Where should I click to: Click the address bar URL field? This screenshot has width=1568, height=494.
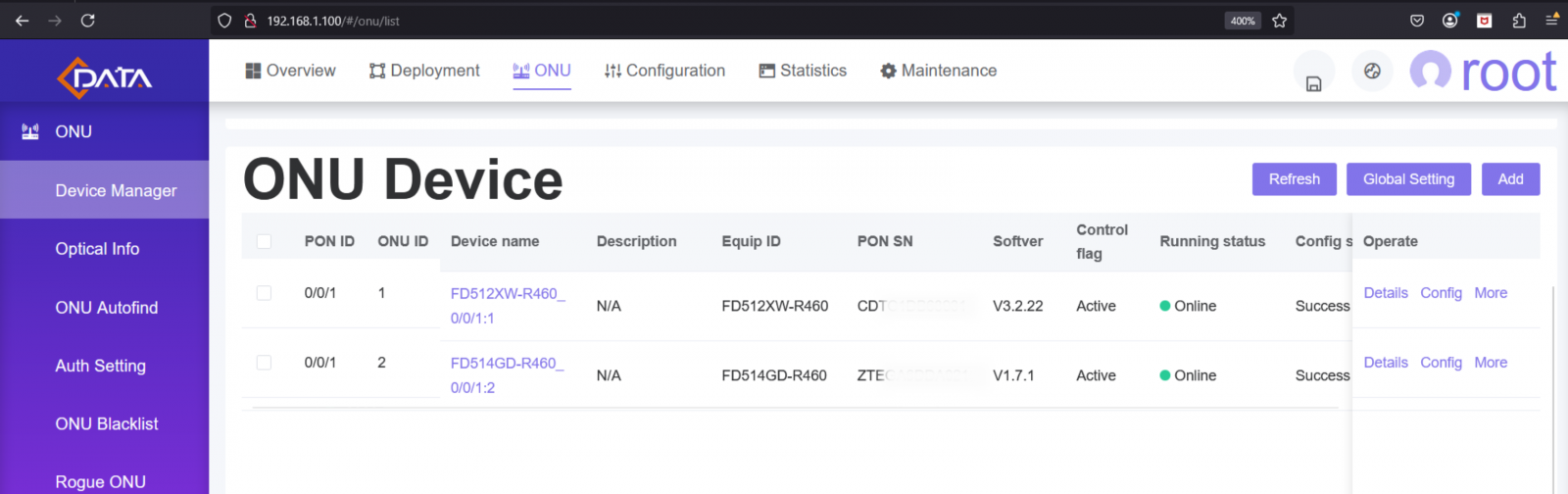point(686,21)
